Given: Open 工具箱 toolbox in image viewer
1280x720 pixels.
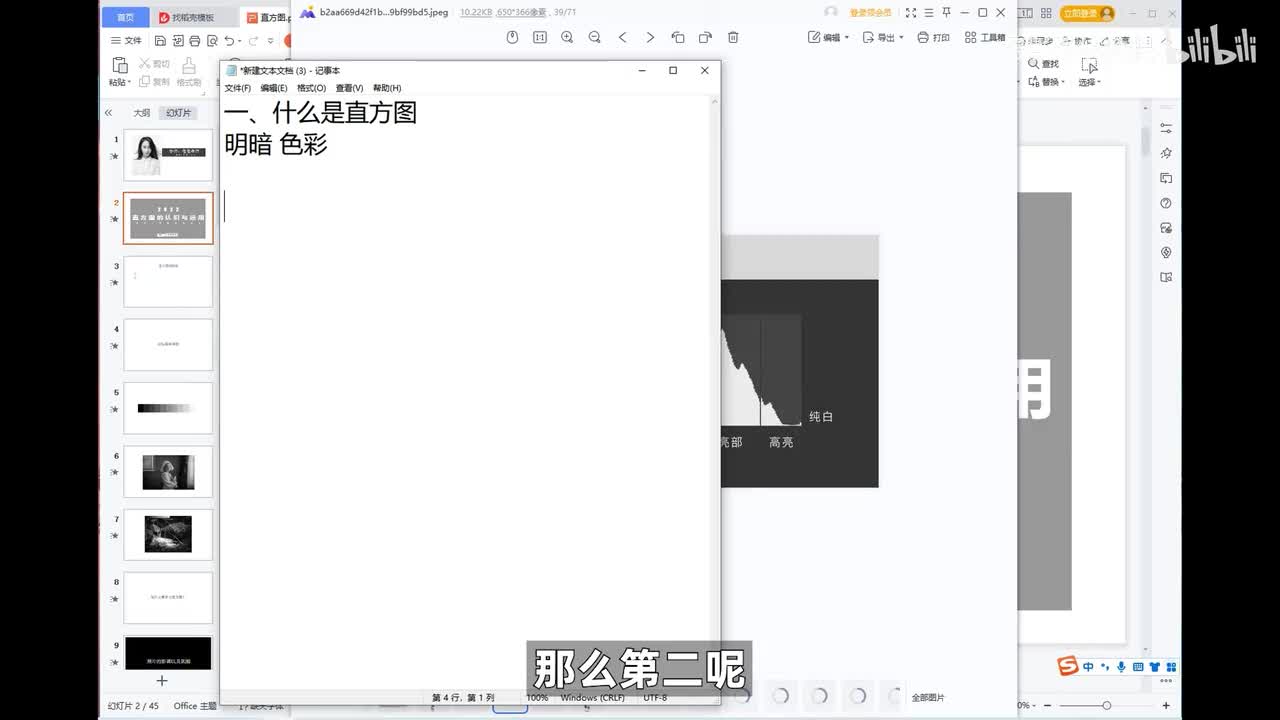Looking at the screenshot, I should (x=985, y=37).
